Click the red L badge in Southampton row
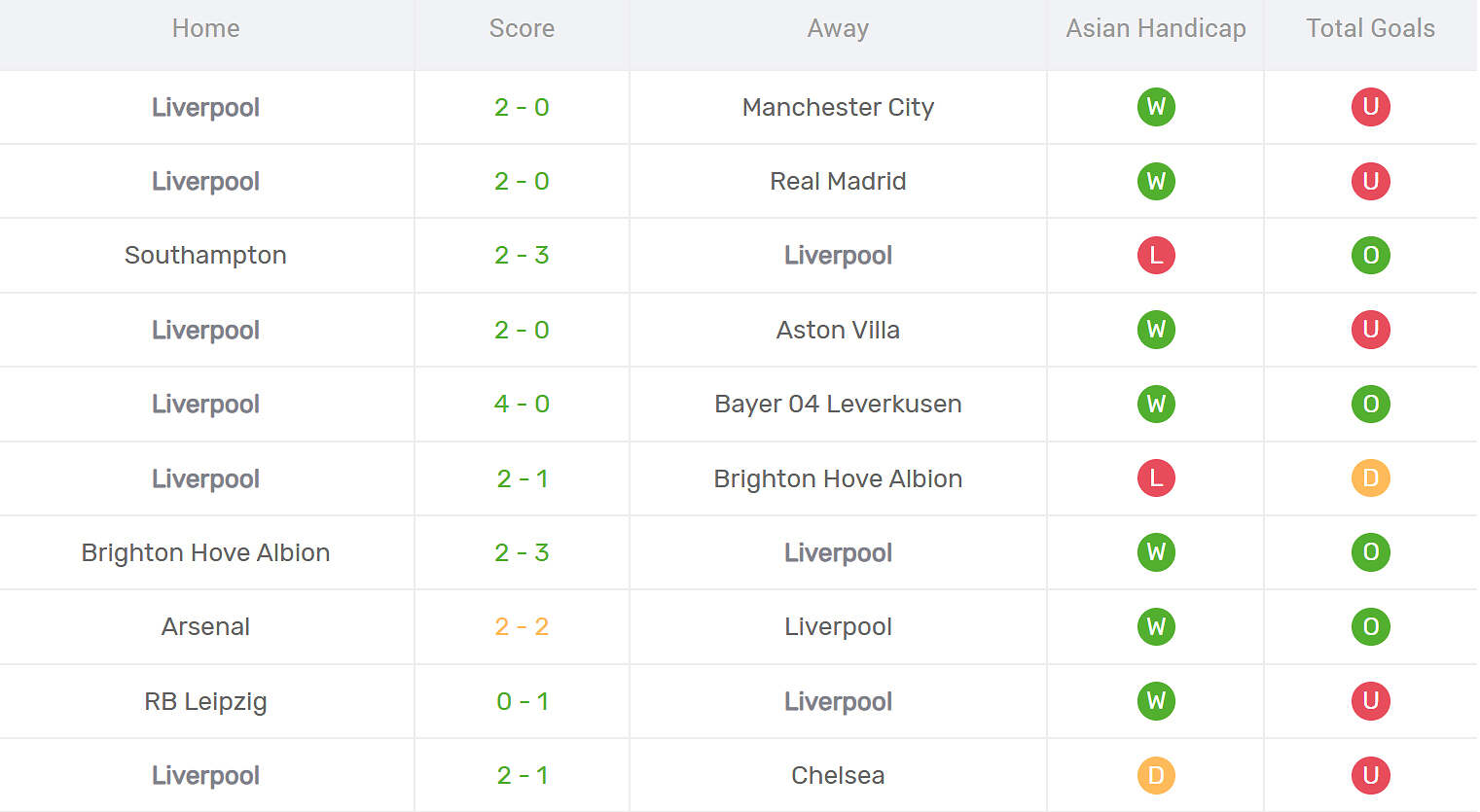The width and height of the screenshot is (1480, 812). [1156, 256]
